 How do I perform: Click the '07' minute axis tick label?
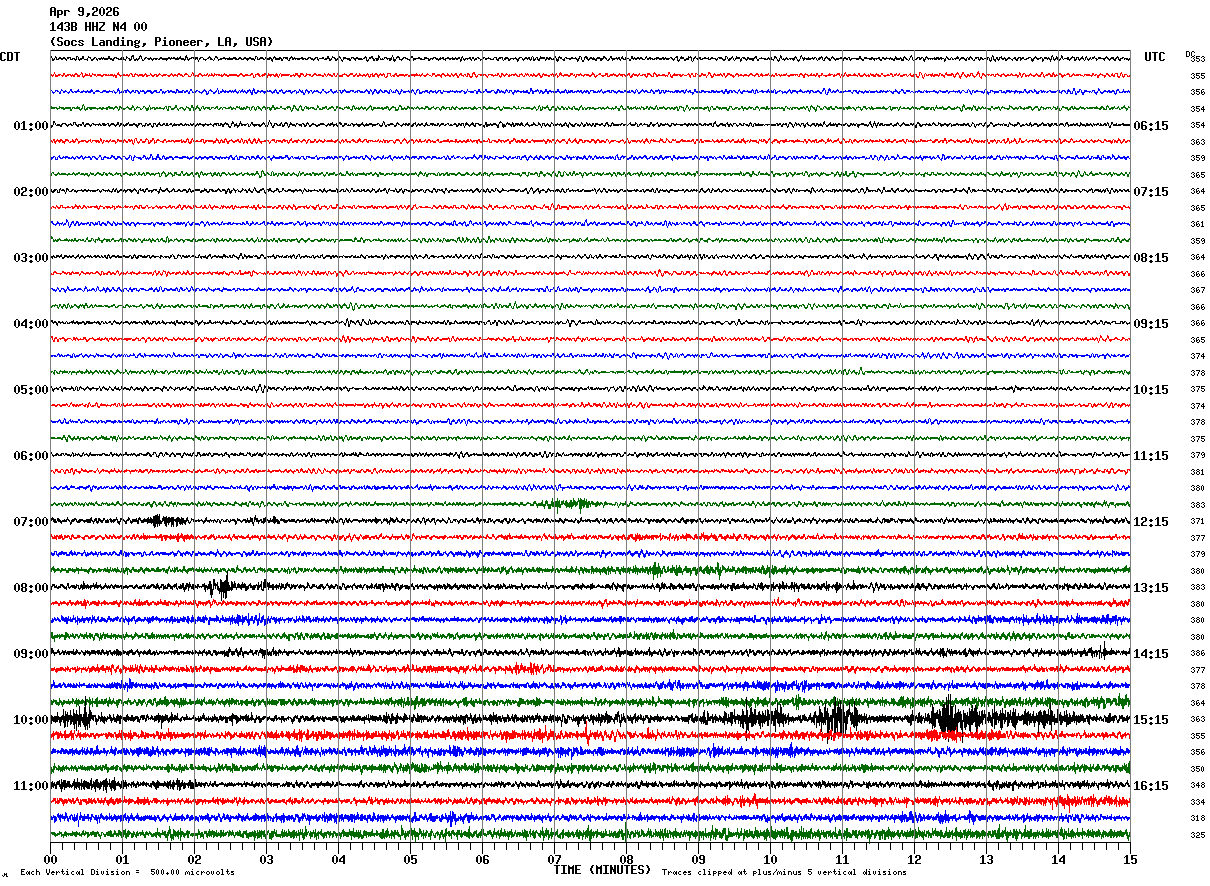[x=554, y=859]
